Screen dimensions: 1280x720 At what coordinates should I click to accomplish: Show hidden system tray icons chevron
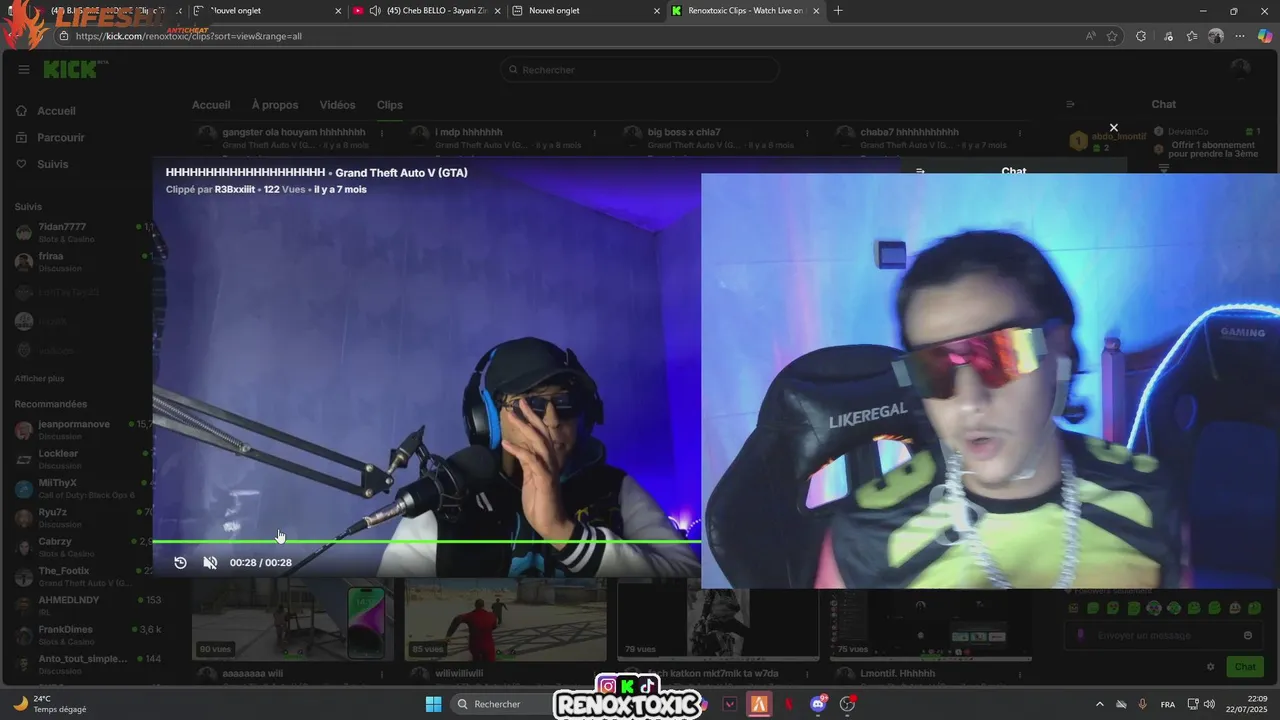point(1100,704)
